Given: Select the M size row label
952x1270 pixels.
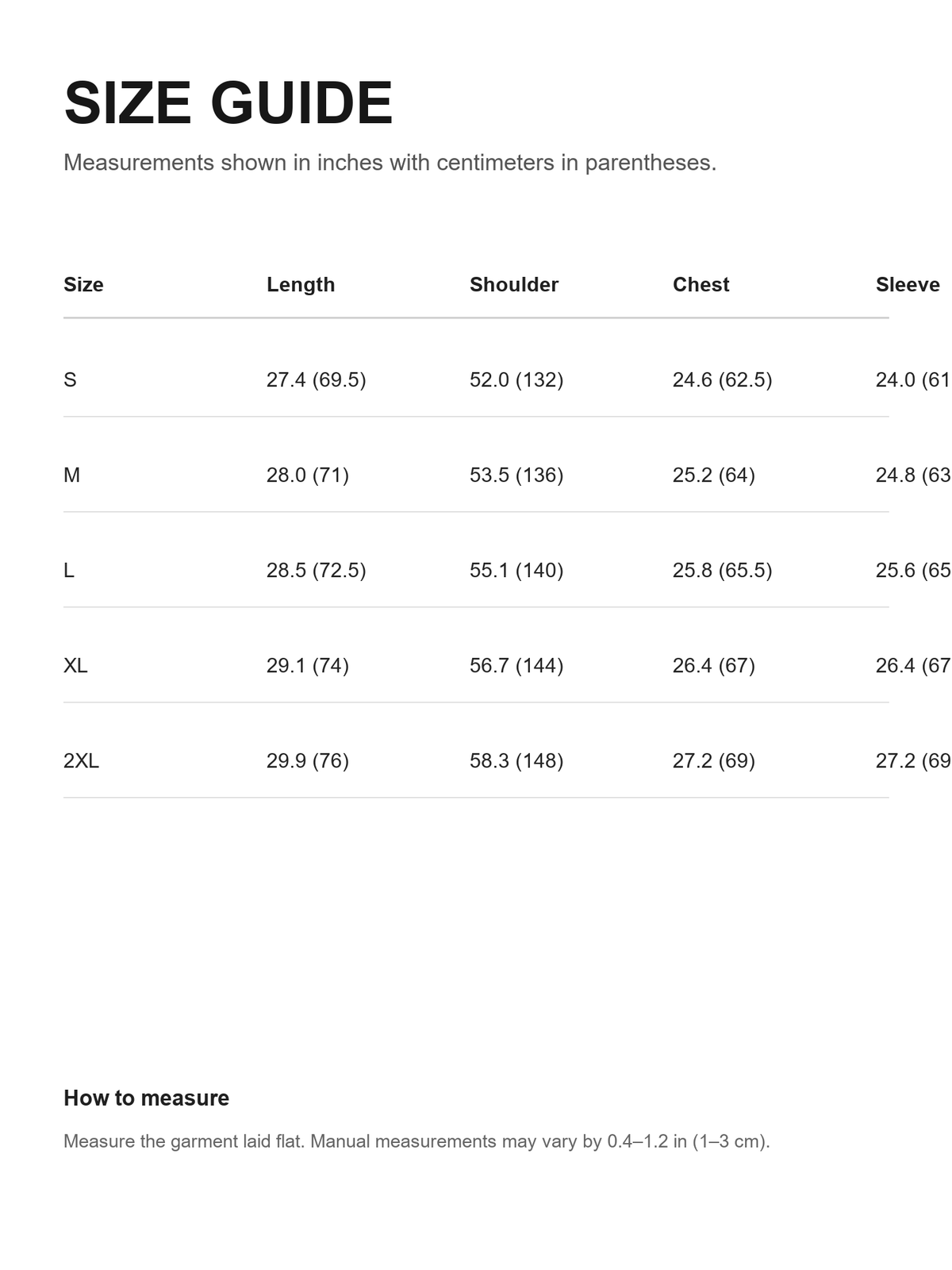Looking at the screenshot, I should click(71, 475).
